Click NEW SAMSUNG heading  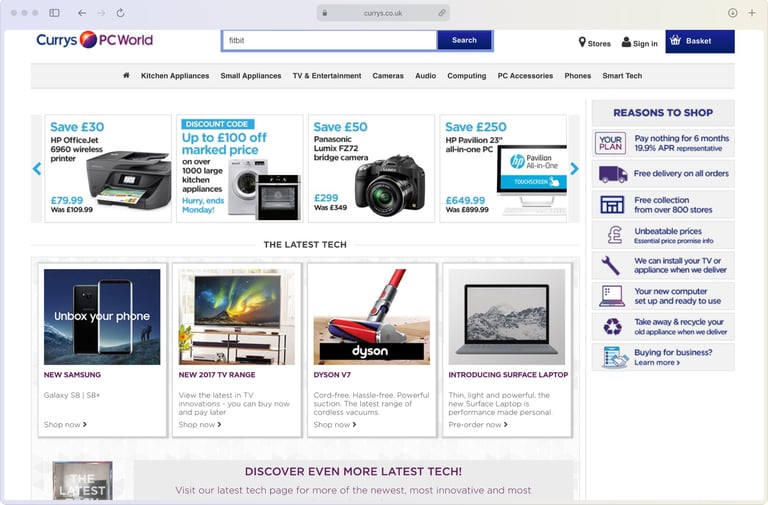click(72, 375)
